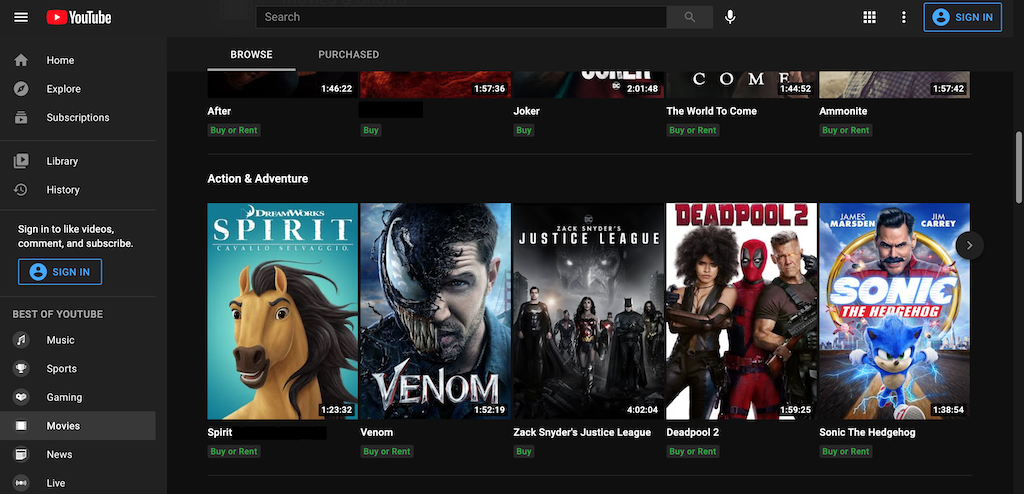
Task: Click the Joker movie title
Action: point(526,111)
